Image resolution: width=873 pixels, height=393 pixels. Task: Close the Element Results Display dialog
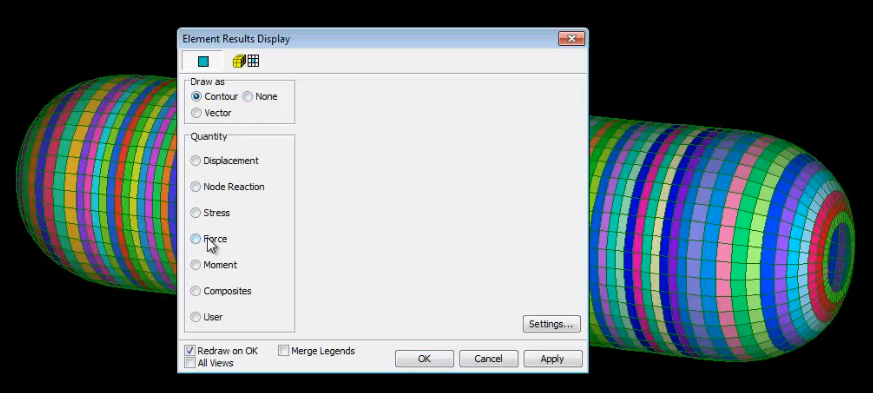click(571, 38)
